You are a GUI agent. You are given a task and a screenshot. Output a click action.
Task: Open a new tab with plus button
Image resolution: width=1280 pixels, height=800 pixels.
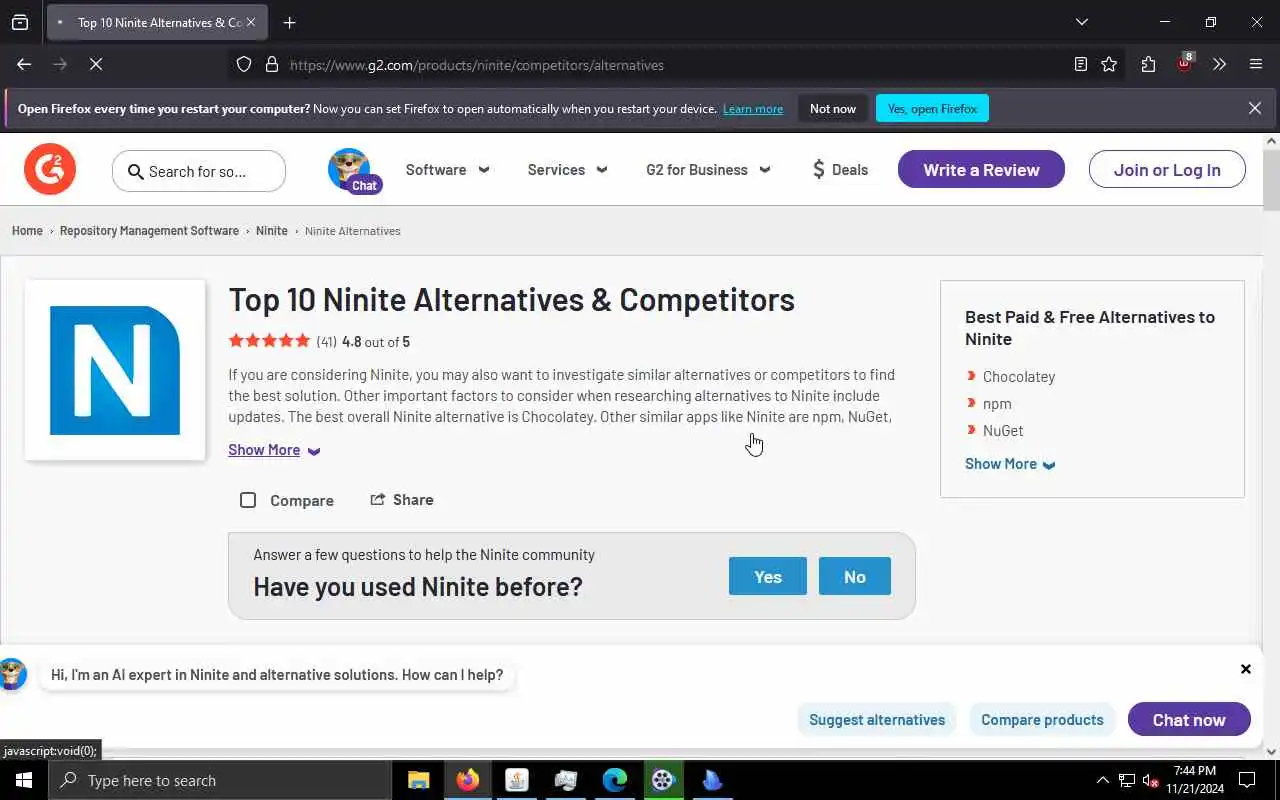[290, 22]
